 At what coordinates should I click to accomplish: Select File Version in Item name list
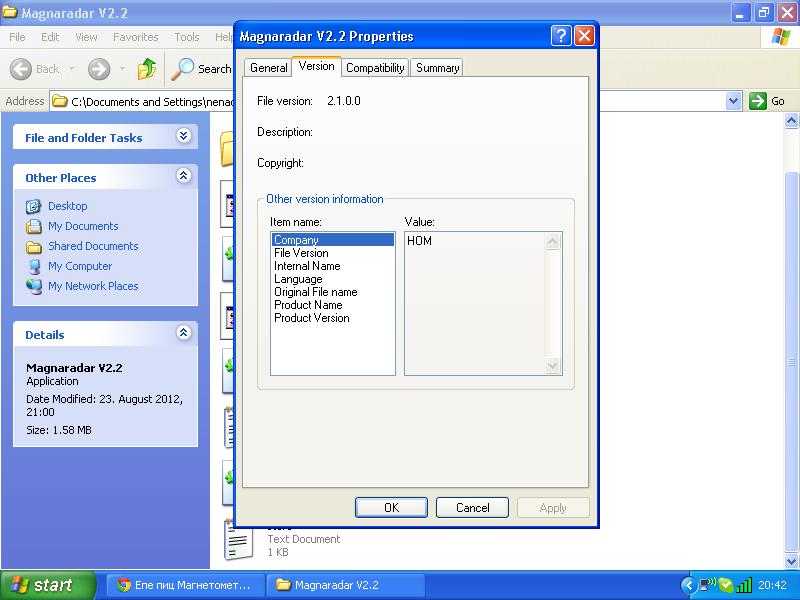pyautogui.click(x=333, y=253)
